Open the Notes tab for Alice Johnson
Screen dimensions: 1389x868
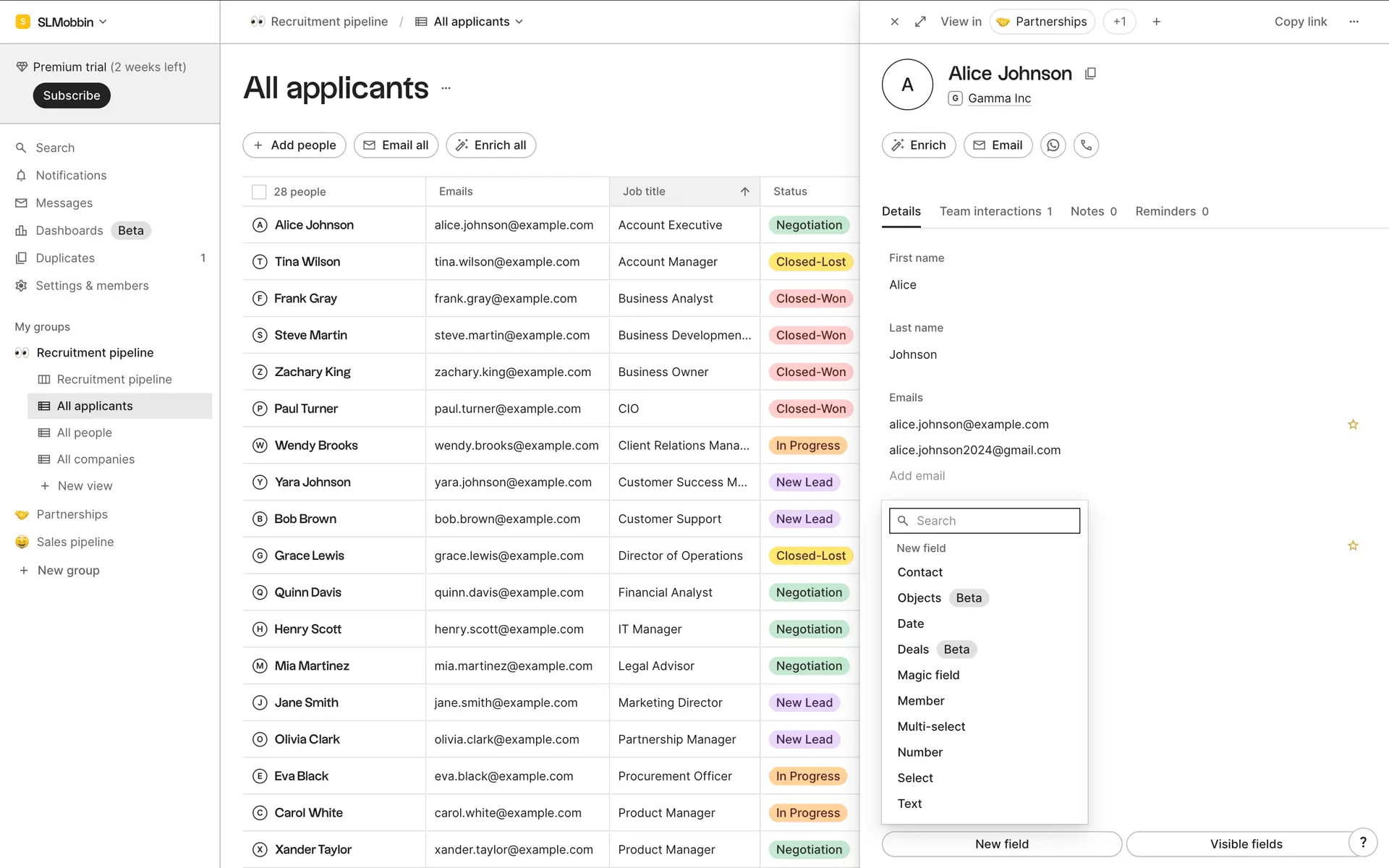pos(1087,211)
